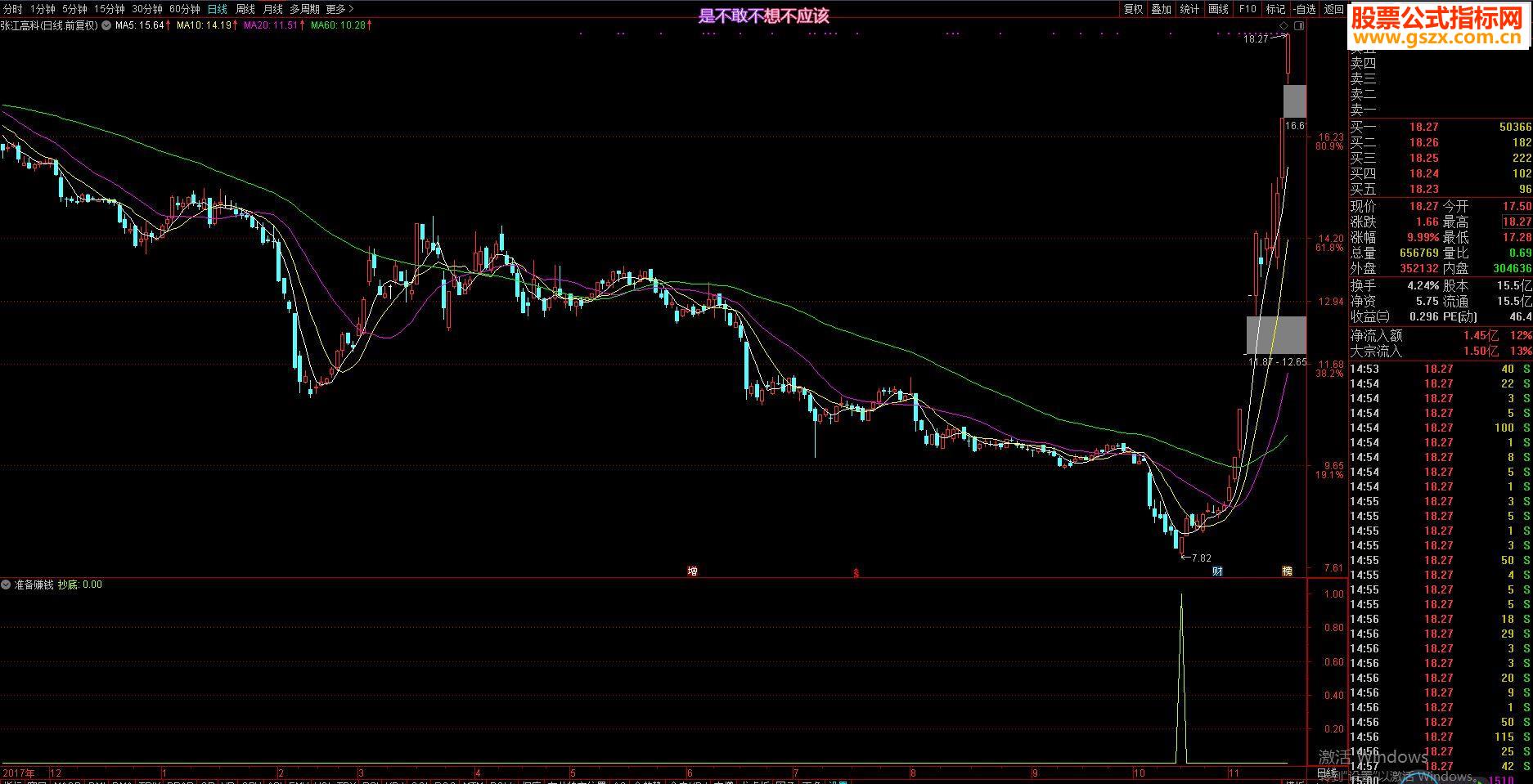Expand the 准备赚钱 indicator options arrow
Screen dimensions: 1533x784
click(x=7, y=585)
